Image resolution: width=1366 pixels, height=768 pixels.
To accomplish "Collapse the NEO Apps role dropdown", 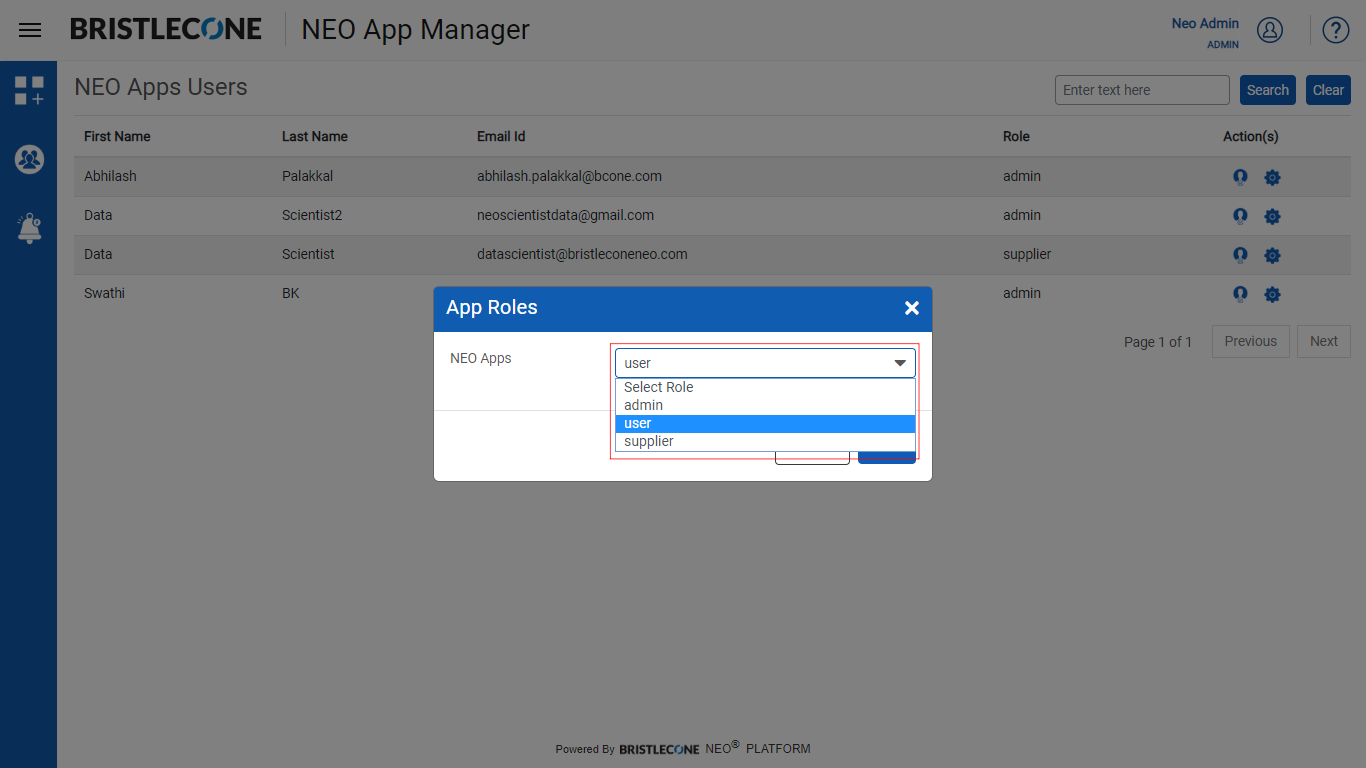I will coord(765,363).
